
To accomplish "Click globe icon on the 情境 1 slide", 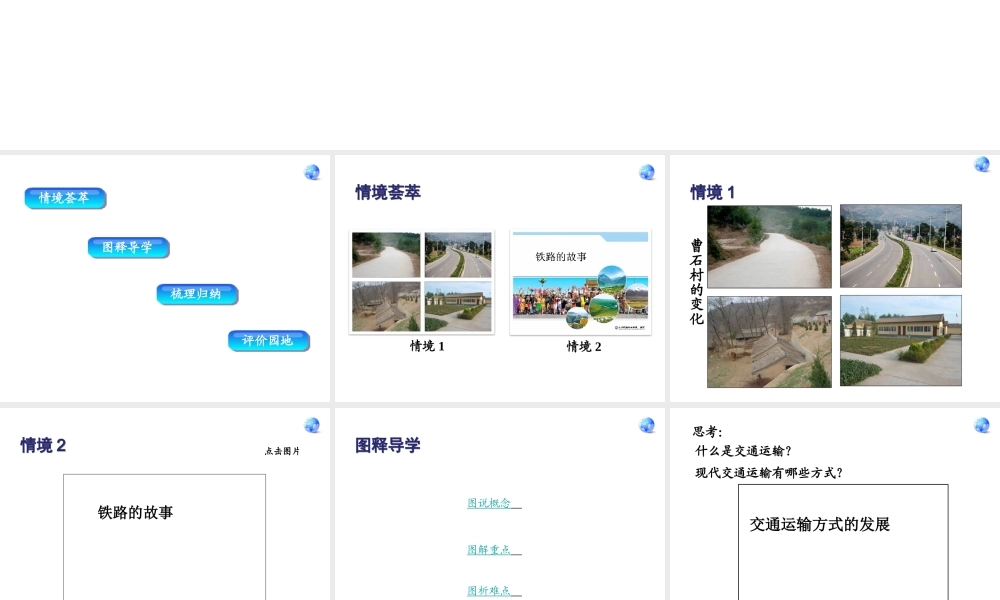I will click(982, 165).
